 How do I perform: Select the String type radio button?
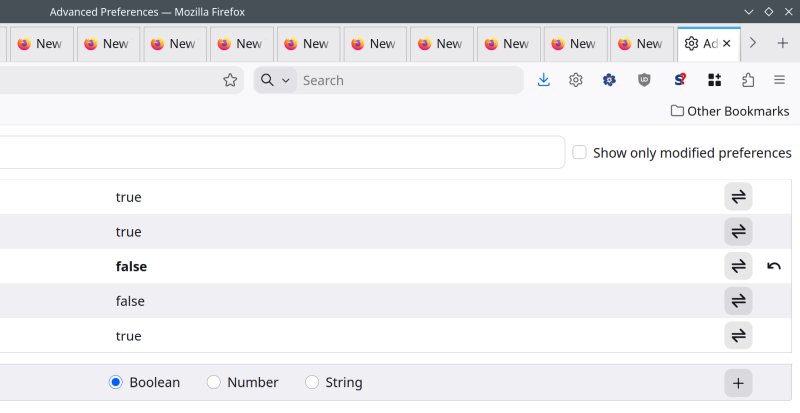312,382
